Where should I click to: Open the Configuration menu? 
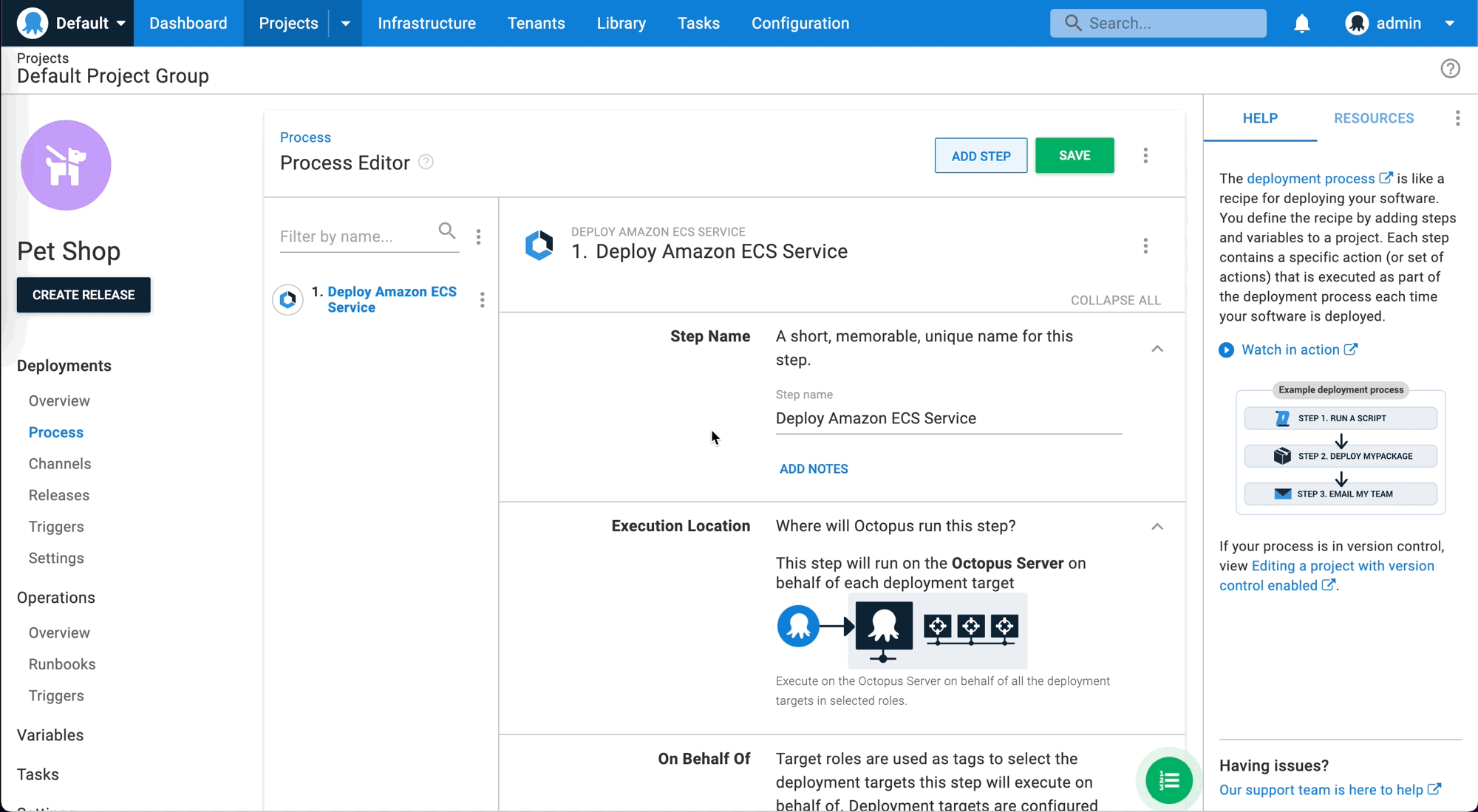pos(800,23)
